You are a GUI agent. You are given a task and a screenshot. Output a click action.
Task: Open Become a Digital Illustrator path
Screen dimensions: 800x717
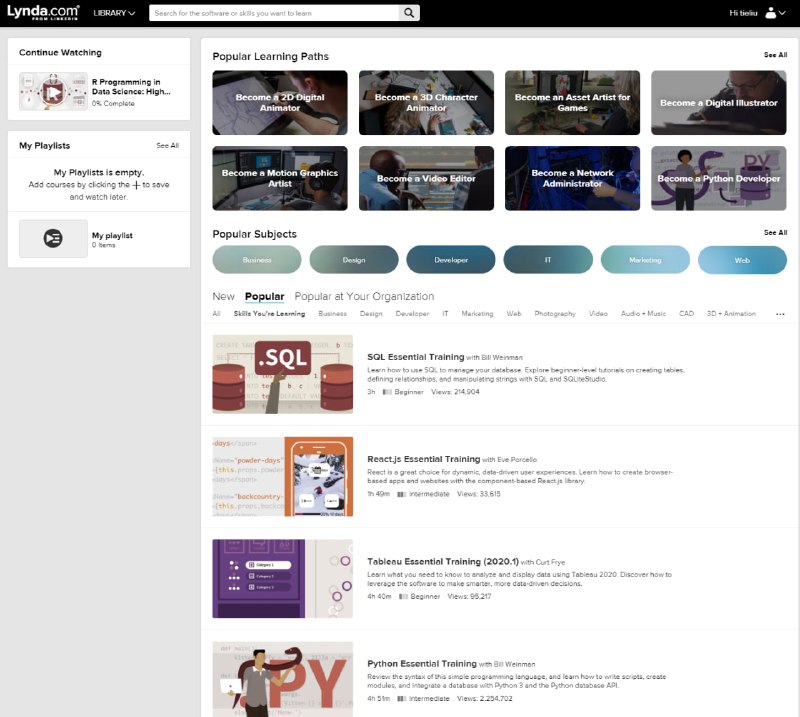pos(718,103)
